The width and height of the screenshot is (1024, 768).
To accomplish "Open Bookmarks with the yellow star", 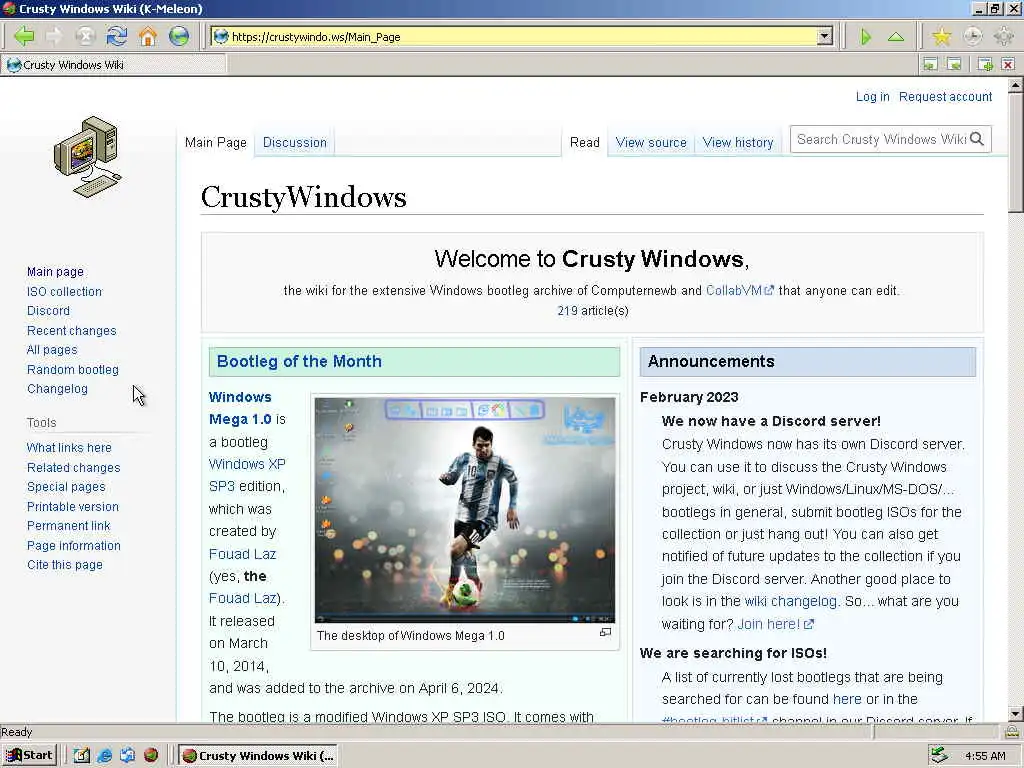I will [941, 37].
